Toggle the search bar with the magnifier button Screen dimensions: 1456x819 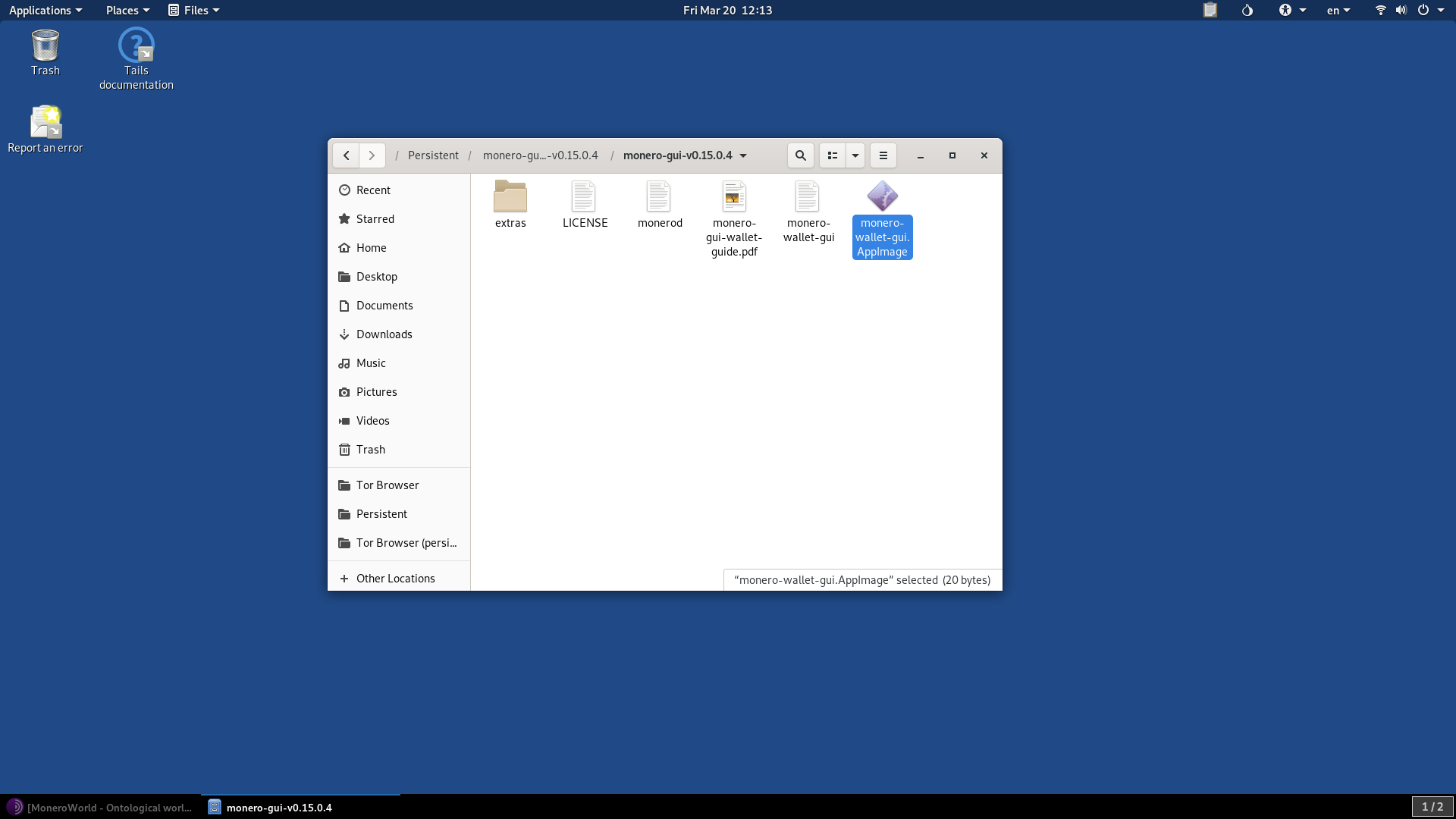(800, 155)
